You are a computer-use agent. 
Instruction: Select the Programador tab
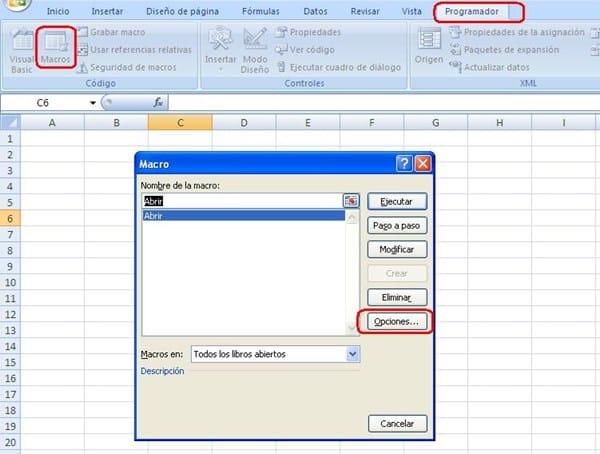(471, 11)
